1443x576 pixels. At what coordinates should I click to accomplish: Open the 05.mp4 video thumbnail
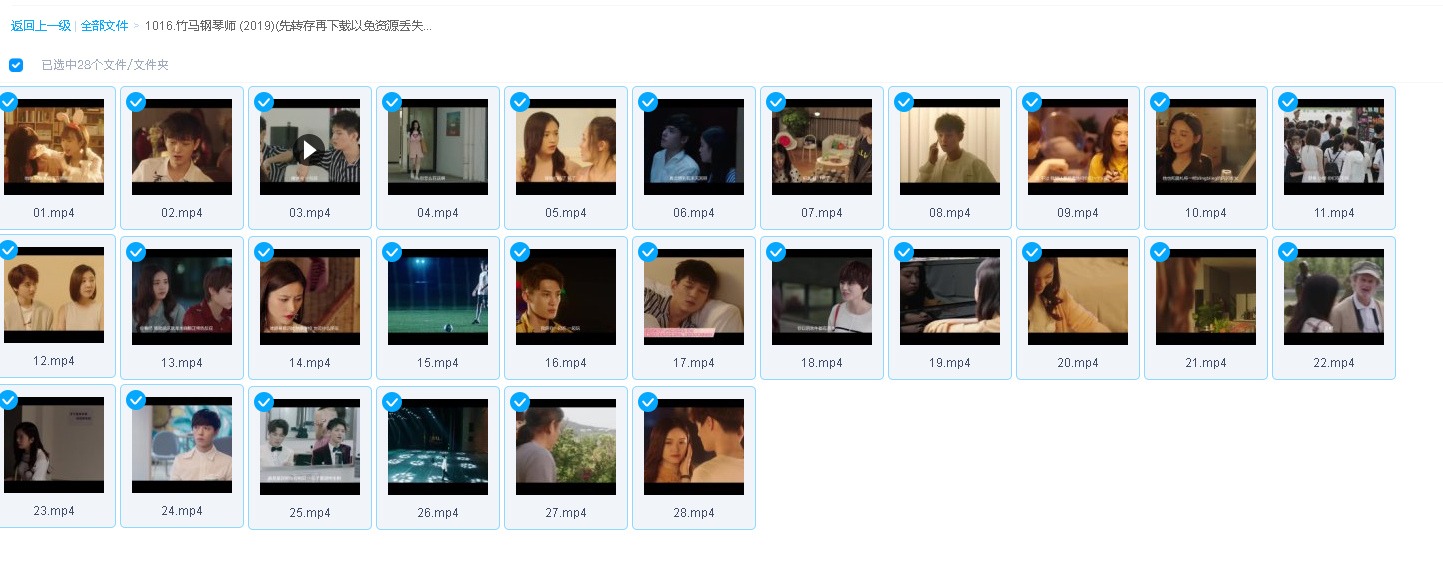[x=566, y=147]
